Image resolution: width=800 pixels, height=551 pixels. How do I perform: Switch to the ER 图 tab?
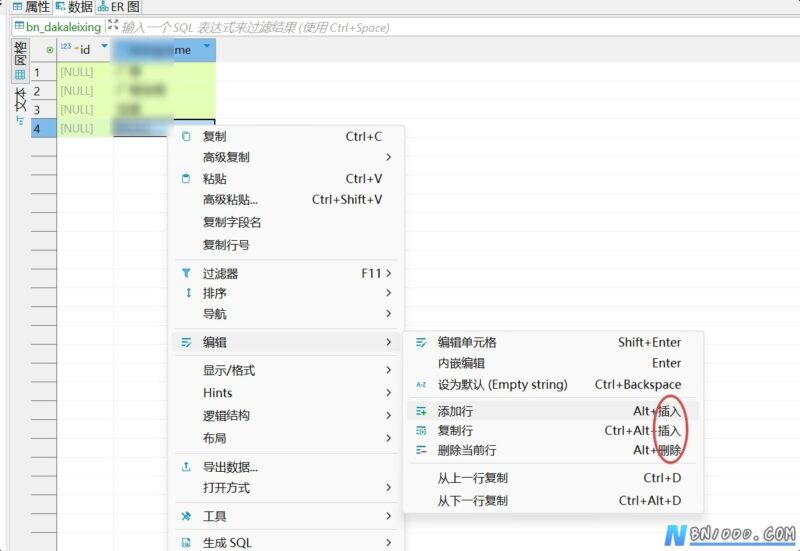tap(118, 7)
